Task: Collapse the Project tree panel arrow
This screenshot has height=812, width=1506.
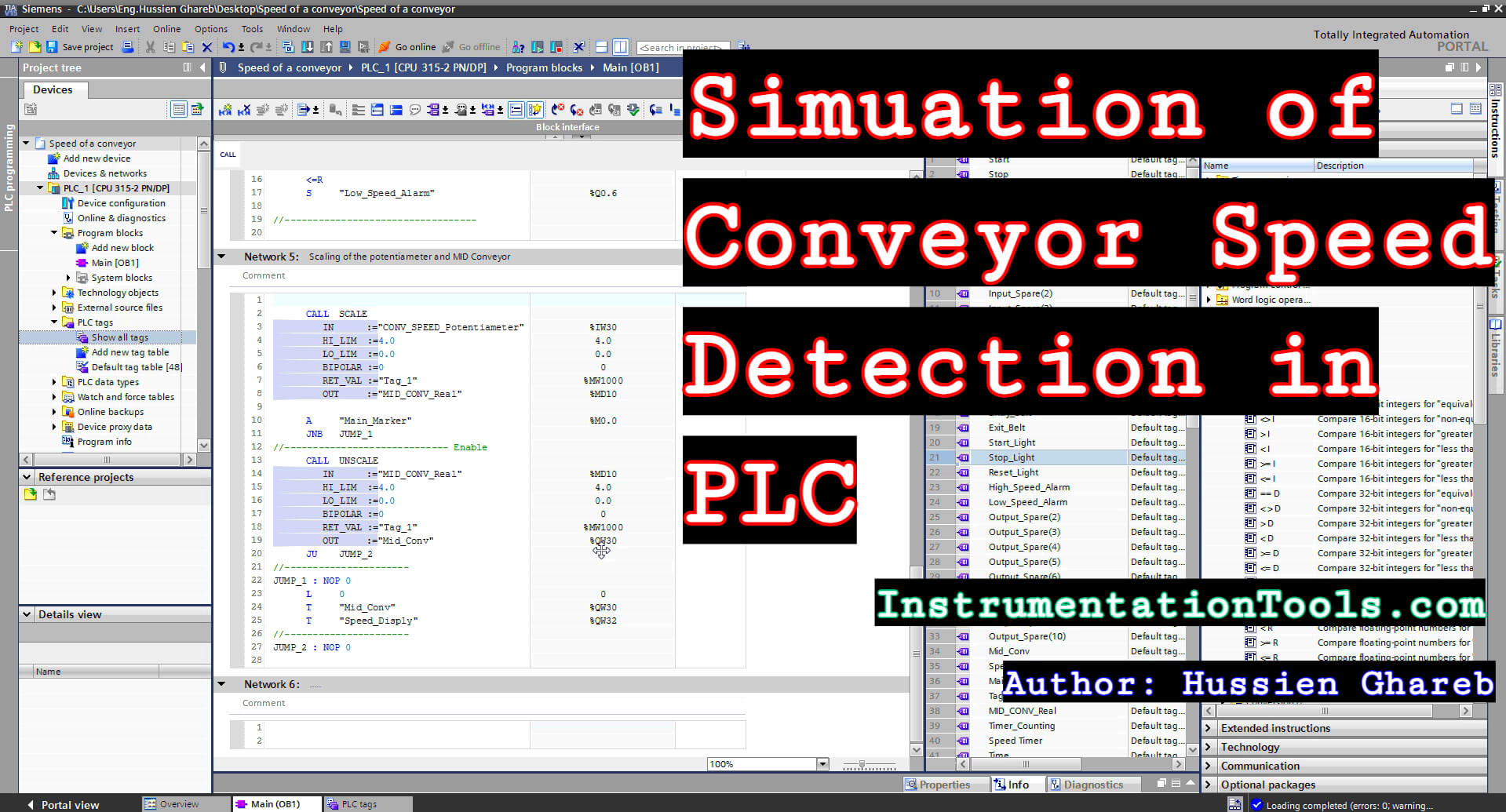Action: point(202,67)
